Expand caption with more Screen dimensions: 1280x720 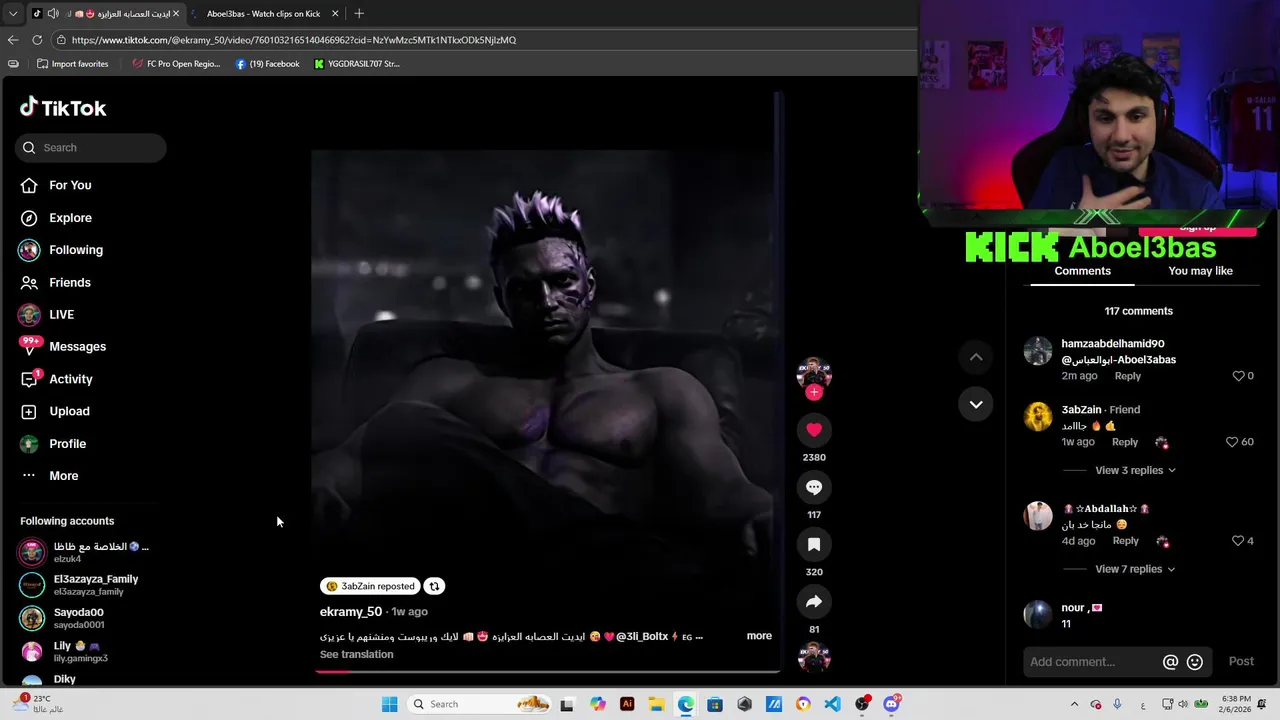pyautogui.click(x=759, y=636)
